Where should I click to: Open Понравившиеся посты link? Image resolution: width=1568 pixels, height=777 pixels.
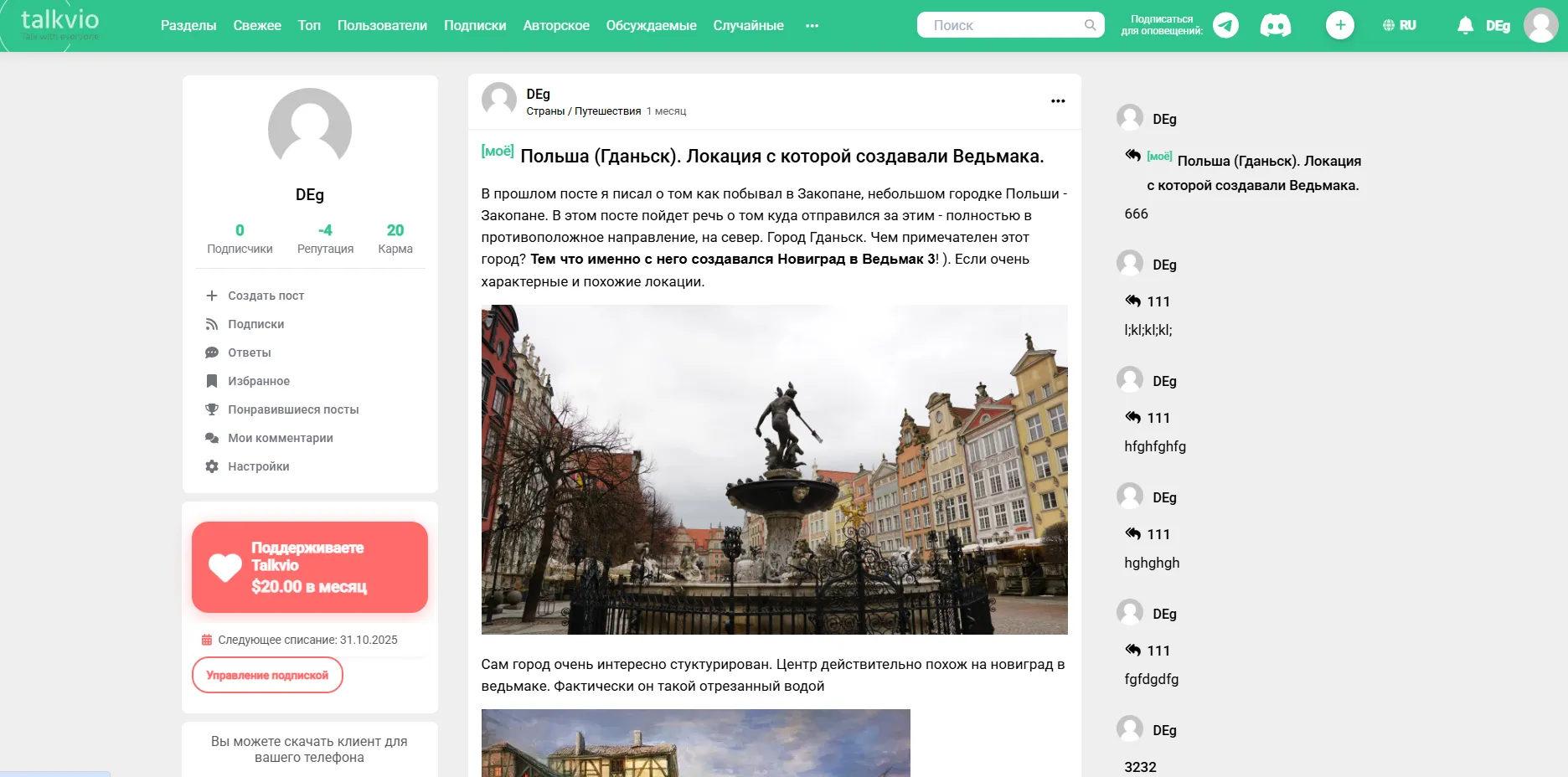(x=293, y=409)
